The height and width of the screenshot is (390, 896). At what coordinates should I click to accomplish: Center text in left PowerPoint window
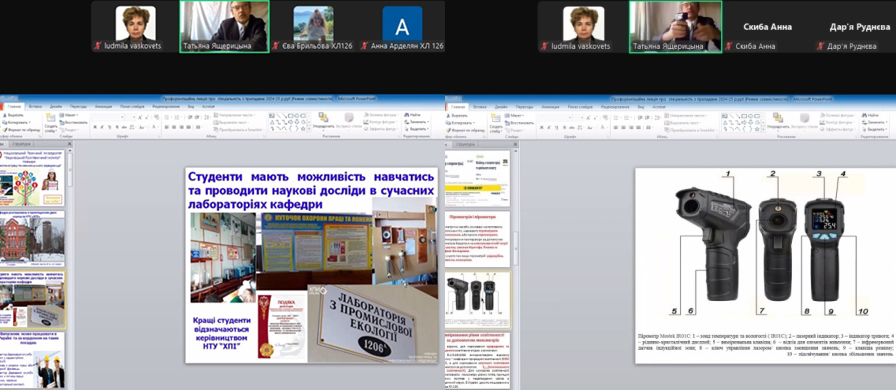click(x=174, y=127)
